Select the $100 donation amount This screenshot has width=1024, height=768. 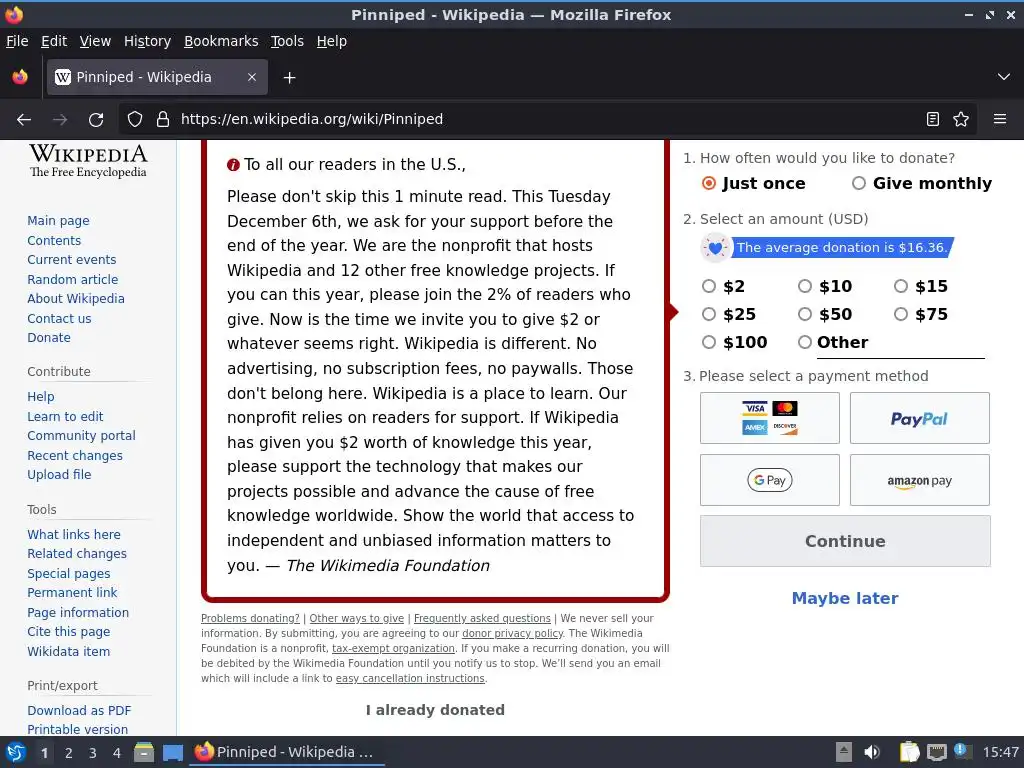click(x=709, y=342)
